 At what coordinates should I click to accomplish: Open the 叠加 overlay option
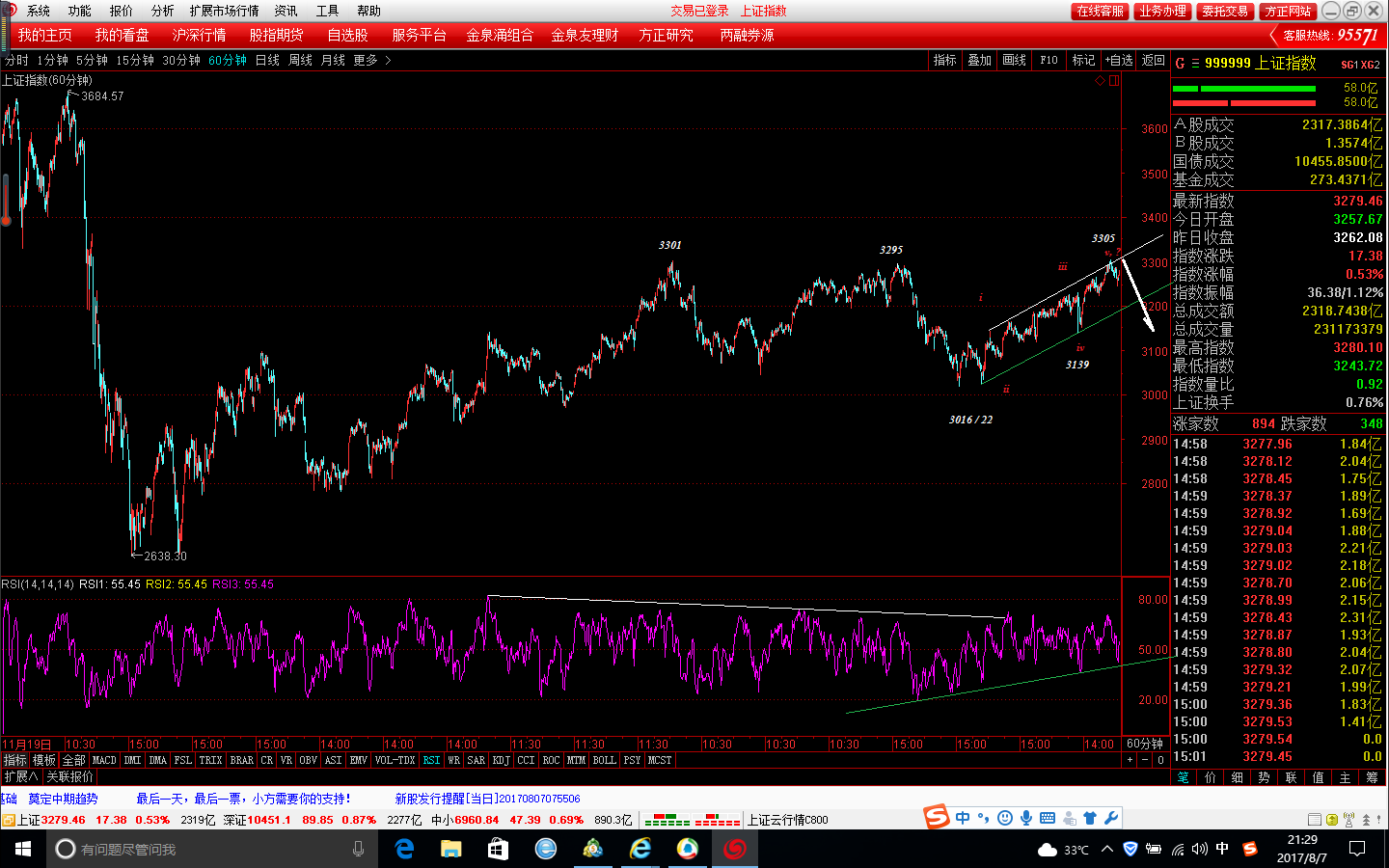[979, 60]
